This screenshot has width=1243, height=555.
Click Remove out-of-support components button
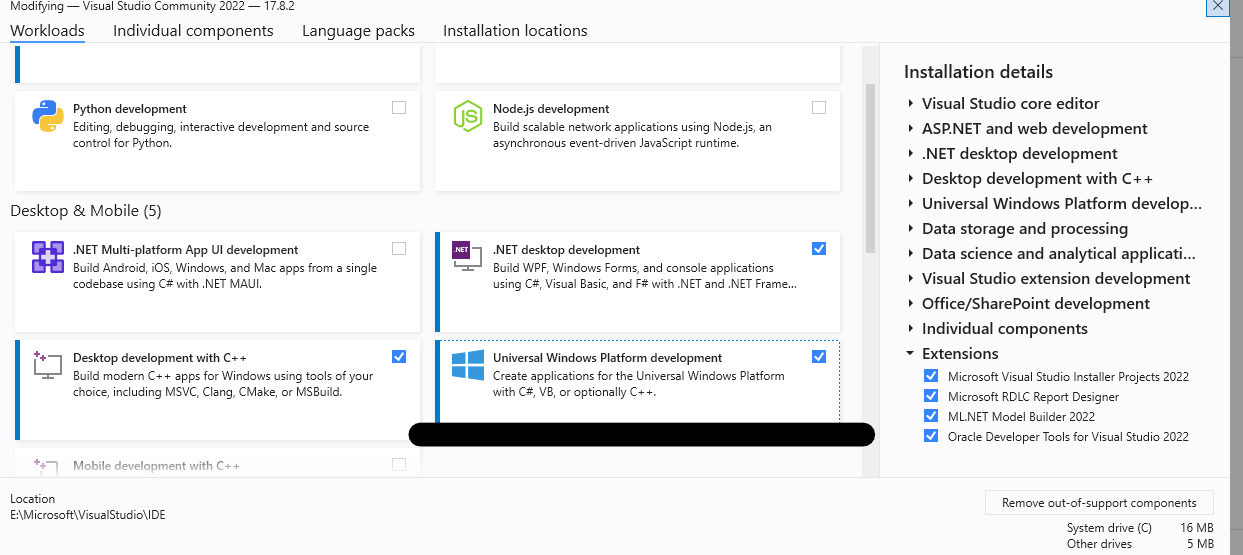click(x=1099, y=503)
